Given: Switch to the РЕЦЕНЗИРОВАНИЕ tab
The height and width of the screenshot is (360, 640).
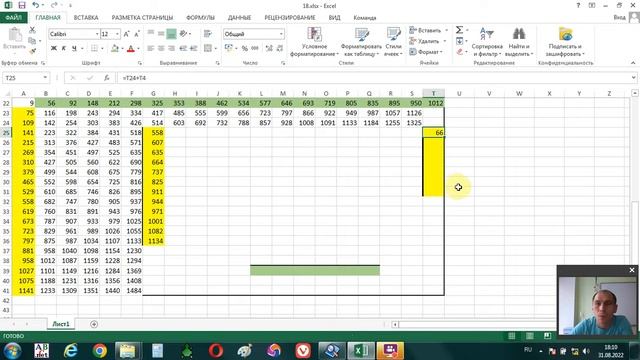Looking at the screenshot, I should pyautogui.click(x=290, y=18).
